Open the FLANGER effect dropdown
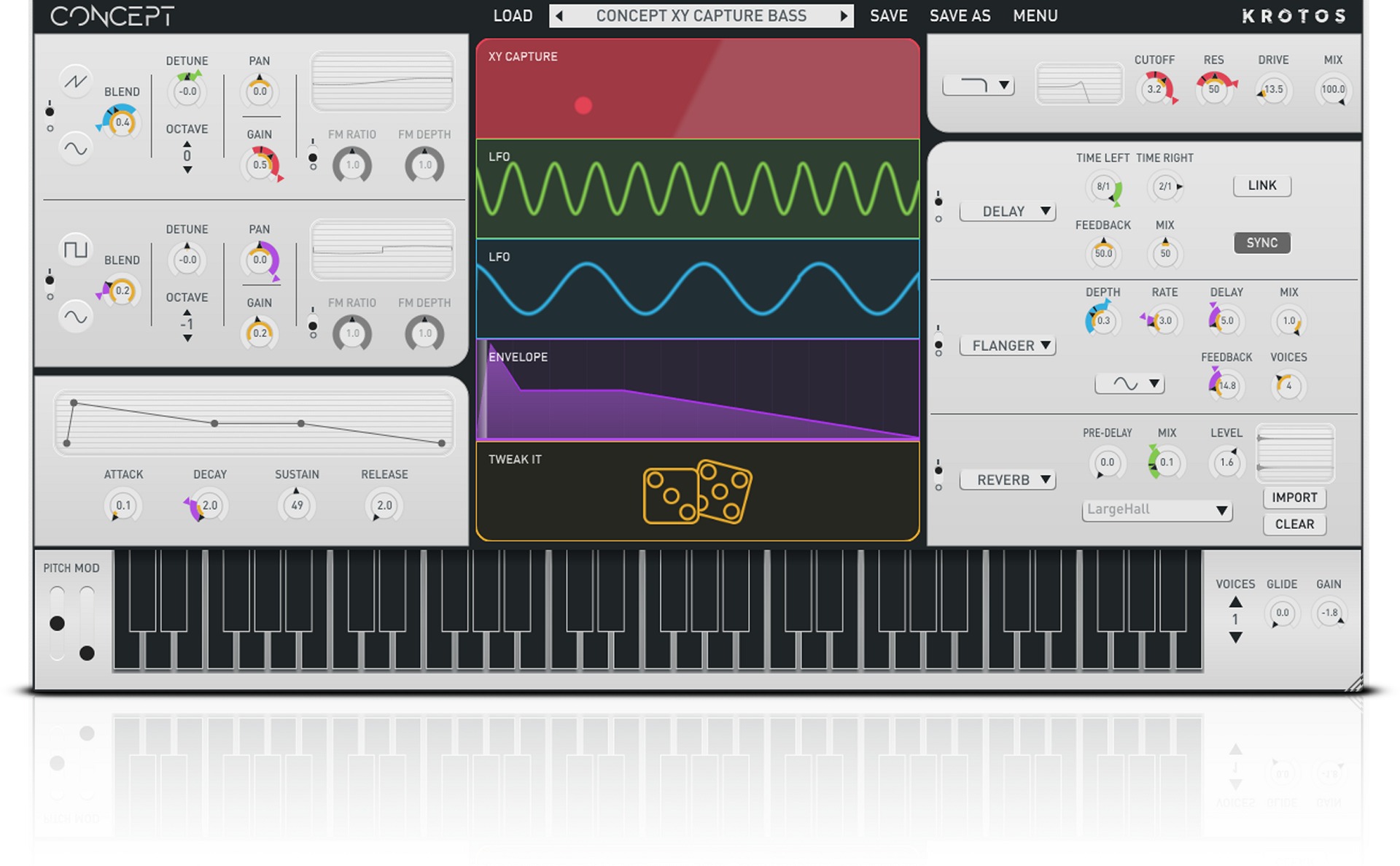The image size is (1400, 866). [x=1008, y=346]
